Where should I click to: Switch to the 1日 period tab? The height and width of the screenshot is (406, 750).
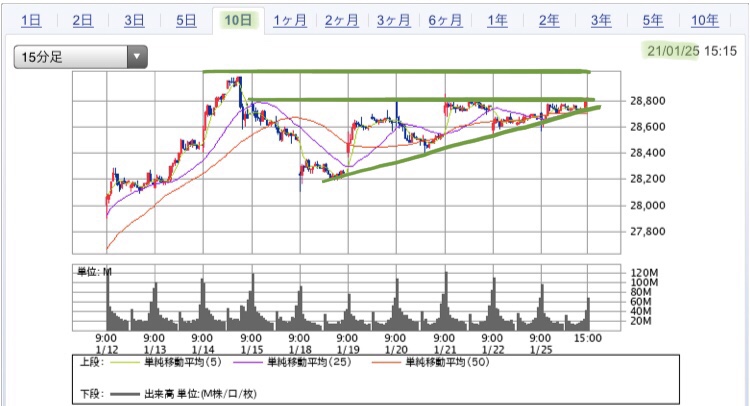[31, 21]
